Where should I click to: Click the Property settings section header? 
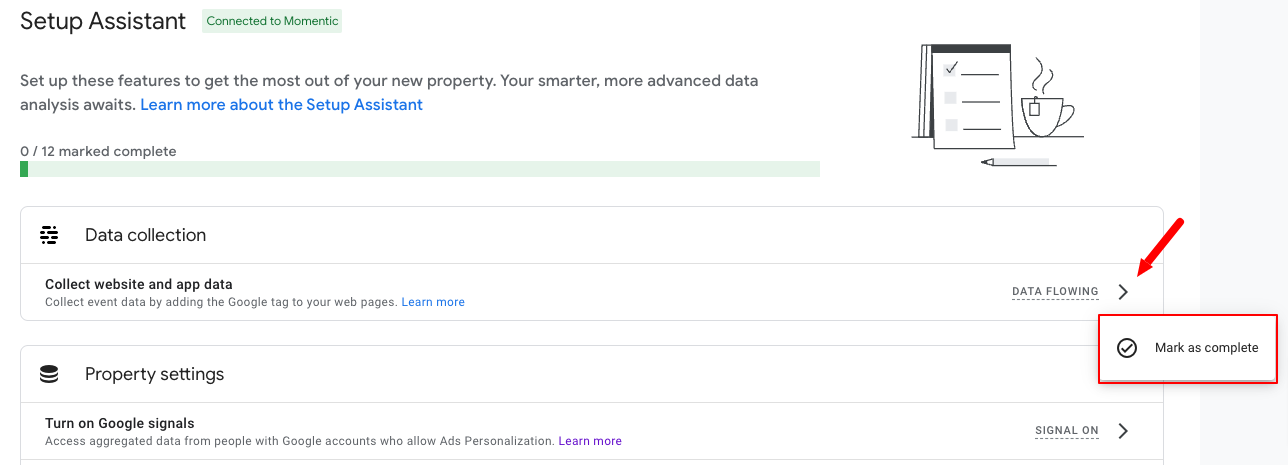[592, 374]
